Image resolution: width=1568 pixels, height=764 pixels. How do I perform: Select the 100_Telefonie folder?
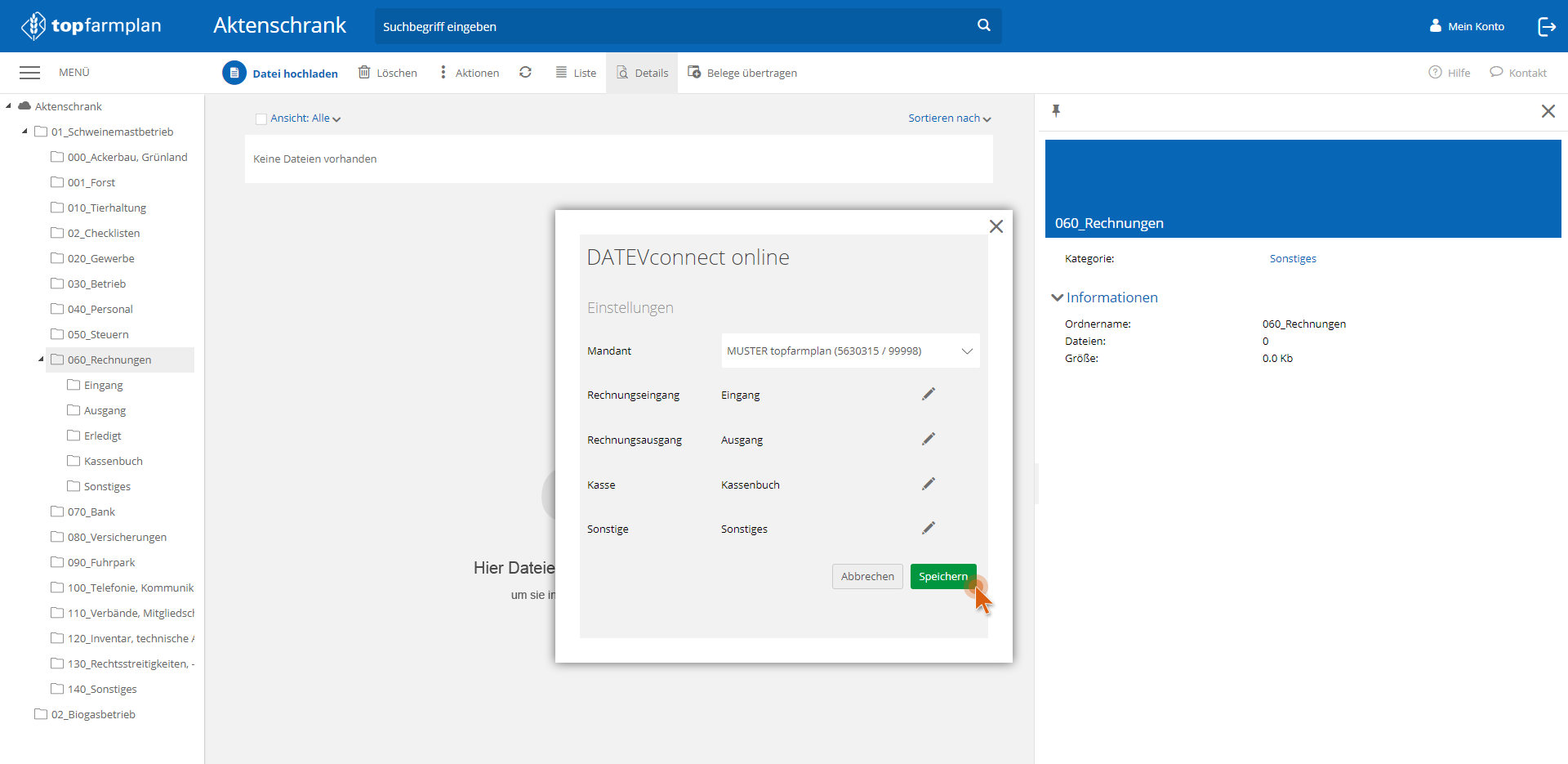click(x=122, y=588)
